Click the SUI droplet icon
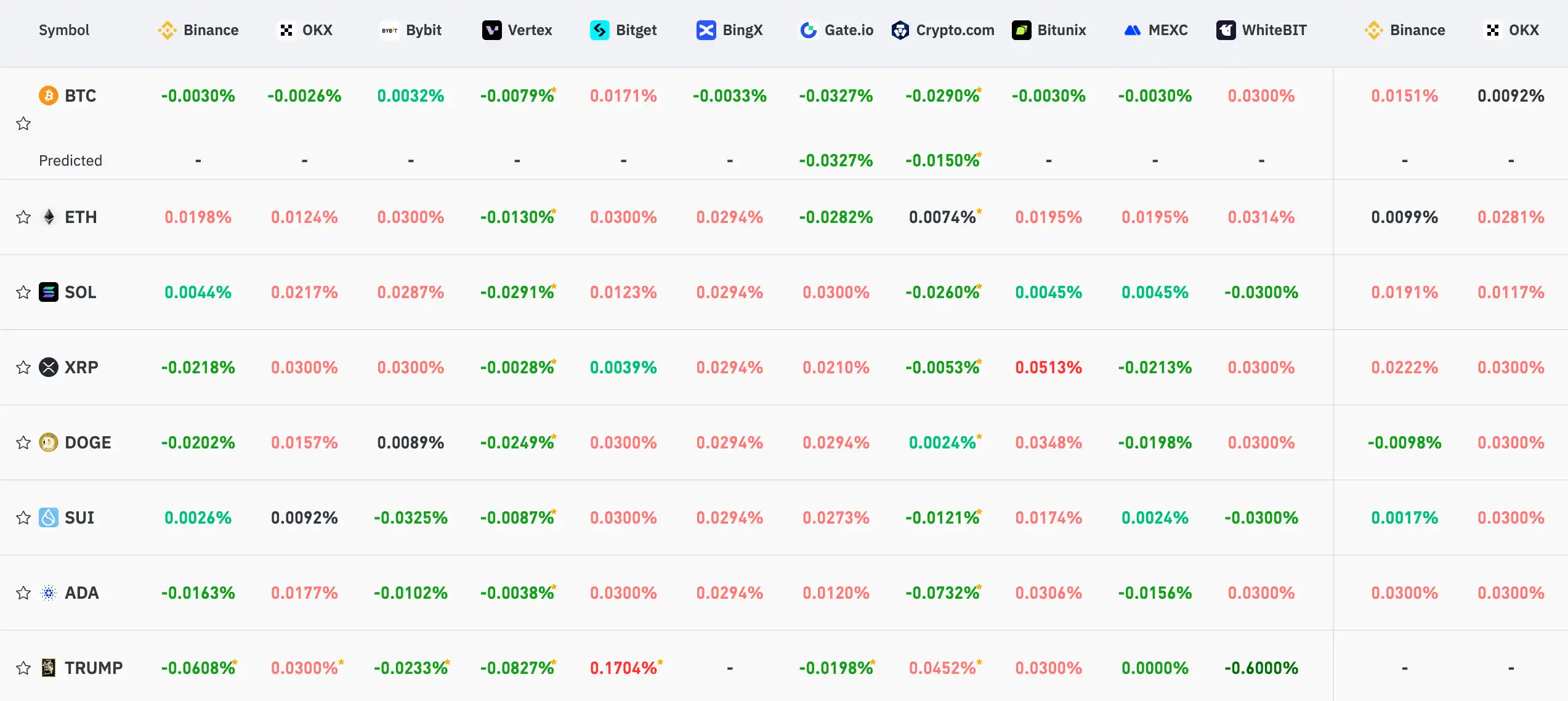The width and height of the screenshot is (1568, 701). coord(49,517)
